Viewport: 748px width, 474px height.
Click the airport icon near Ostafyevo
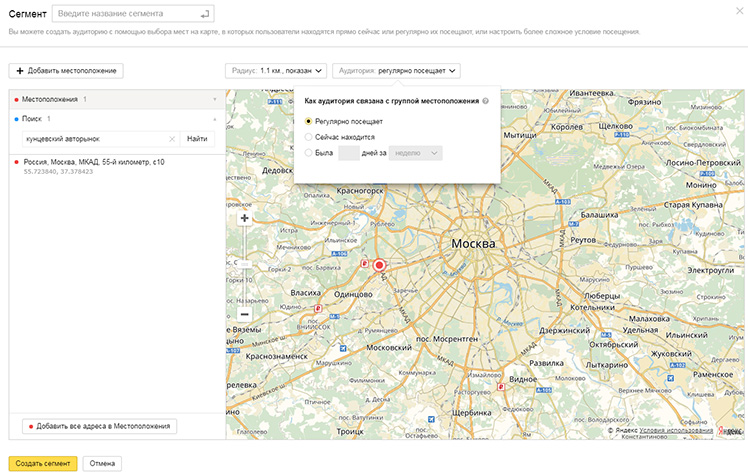tap(431, 419)
